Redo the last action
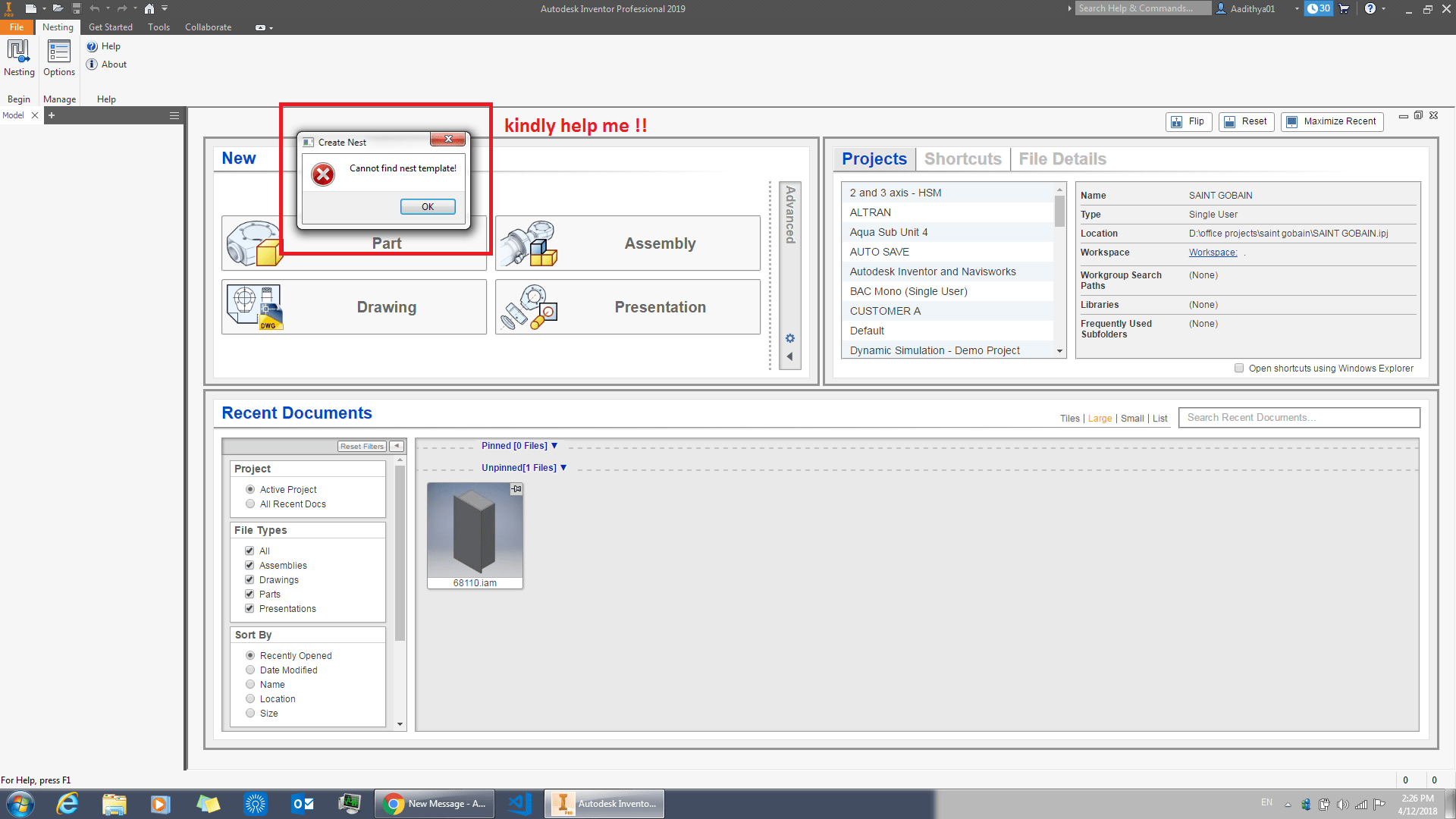The height and width of the screenshot is (819, 1456). click(122, 8)
